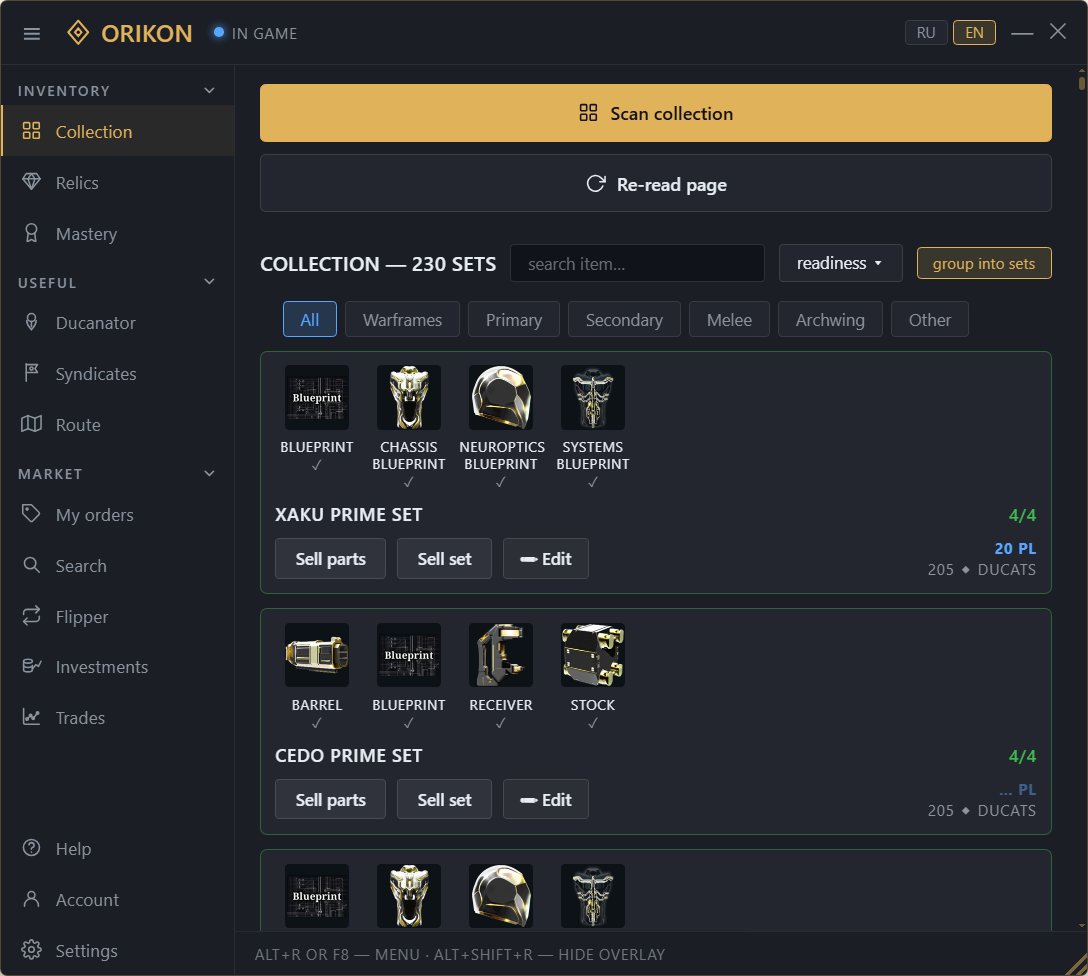Click the CEDO PRIME SET title
Image resolution: width=1088 pixels, height=976 pixels.
[x=348, y=755]
